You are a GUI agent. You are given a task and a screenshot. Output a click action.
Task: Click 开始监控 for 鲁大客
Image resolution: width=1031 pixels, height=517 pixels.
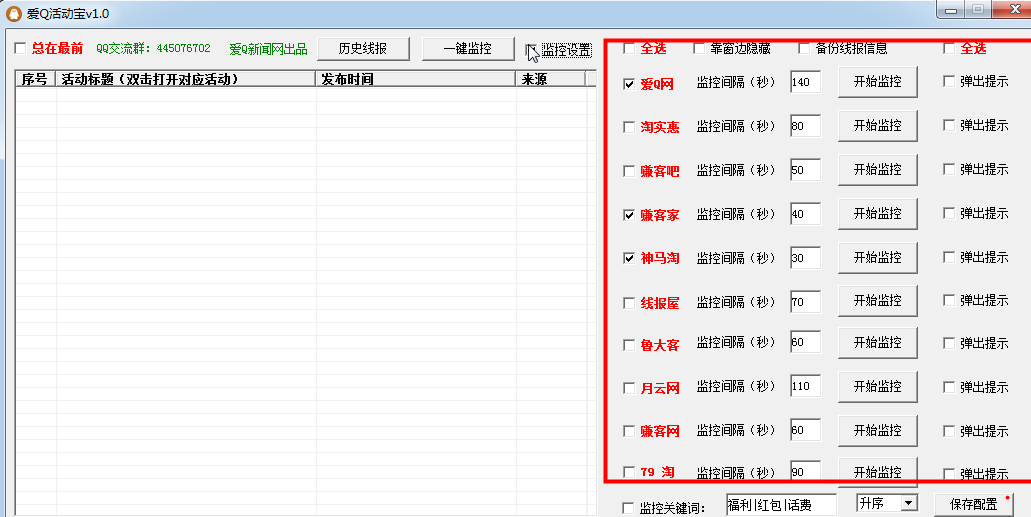pos(877,343)
